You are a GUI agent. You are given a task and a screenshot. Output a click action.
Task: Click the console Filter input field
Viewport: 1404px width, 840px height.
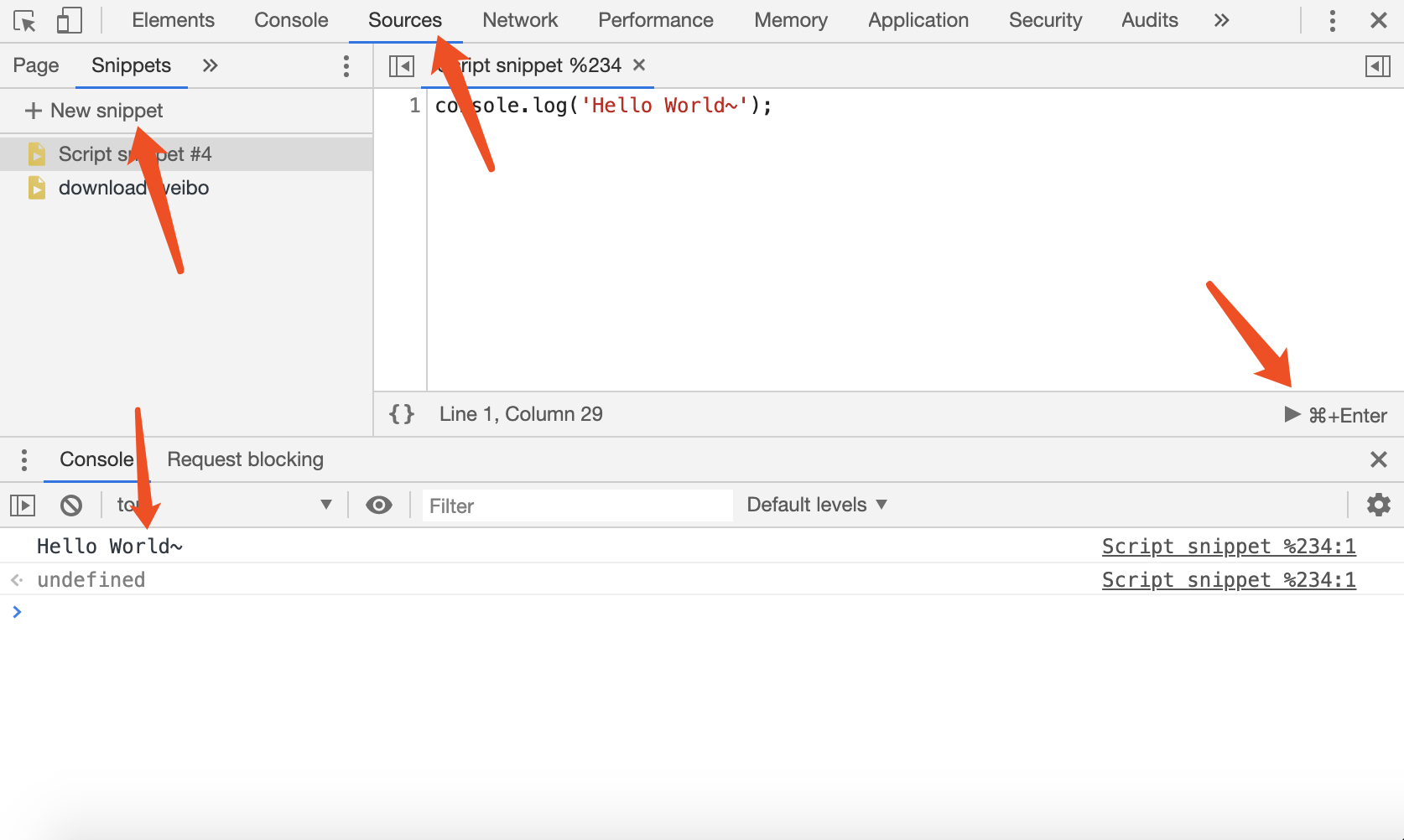(577, 506)
